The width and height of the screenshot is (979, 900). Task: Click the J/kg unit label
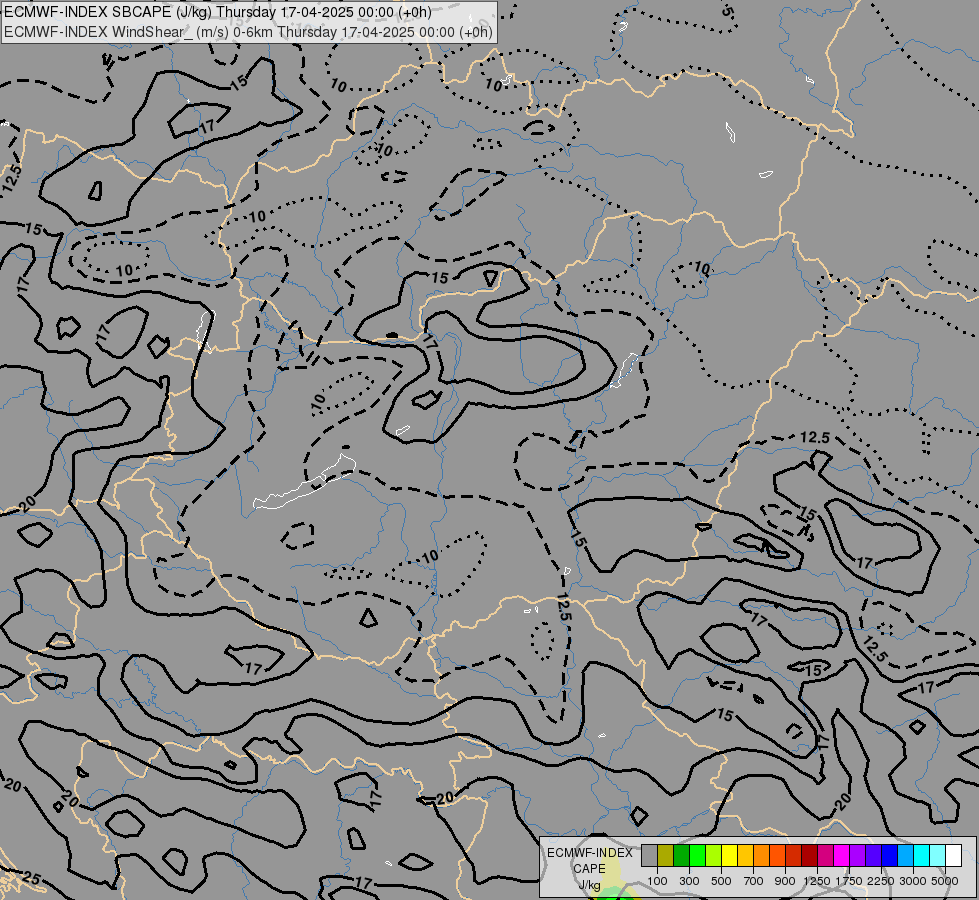point(589,885)
